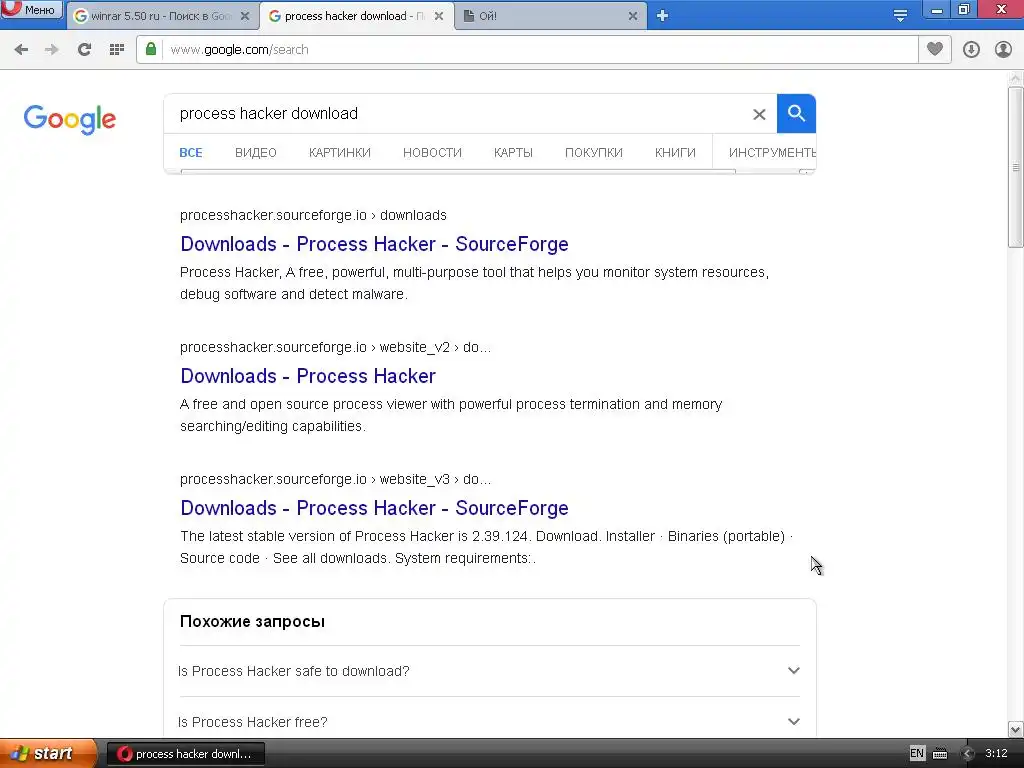Screen dimensions: 1024x768
Task: Click the scrollbar down arrow
Action: click(1016, 729)
